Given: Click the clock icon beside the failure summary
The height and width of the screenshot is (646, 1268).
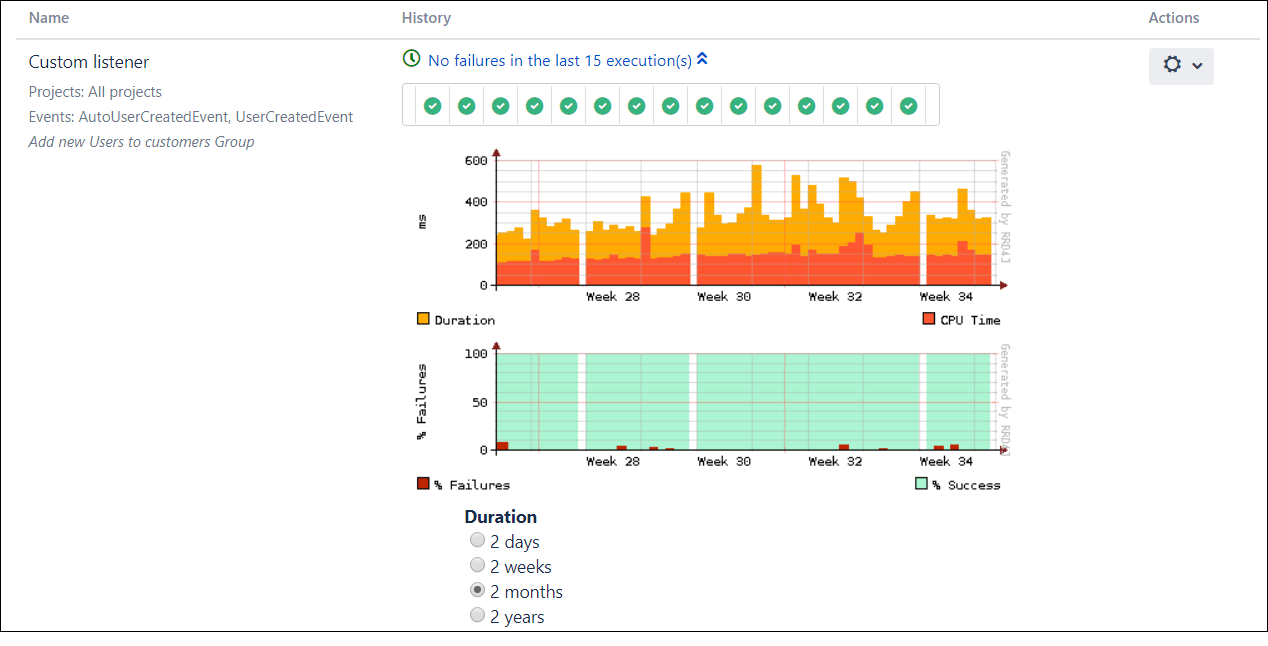Looking at the screenshot, I should pyautogui.click(x=411, y=59).
